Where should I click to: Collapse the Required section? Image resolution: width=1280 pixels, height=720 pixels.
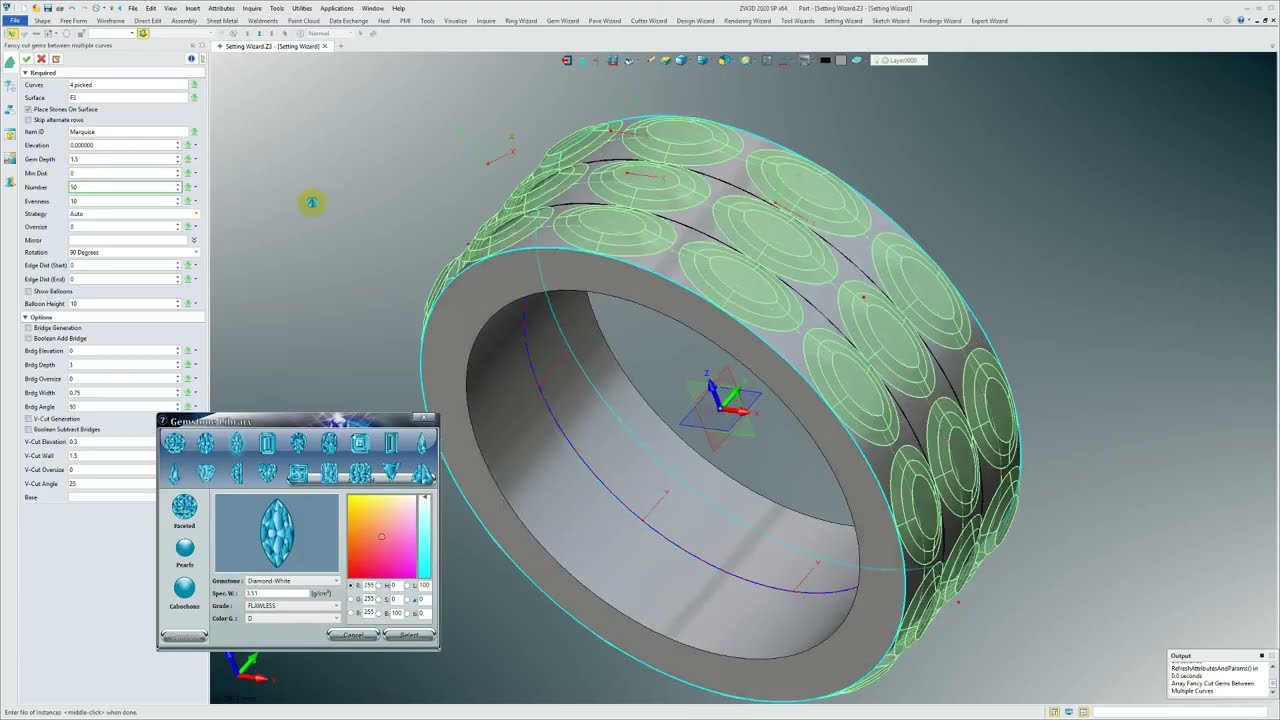tap(26, 73)
